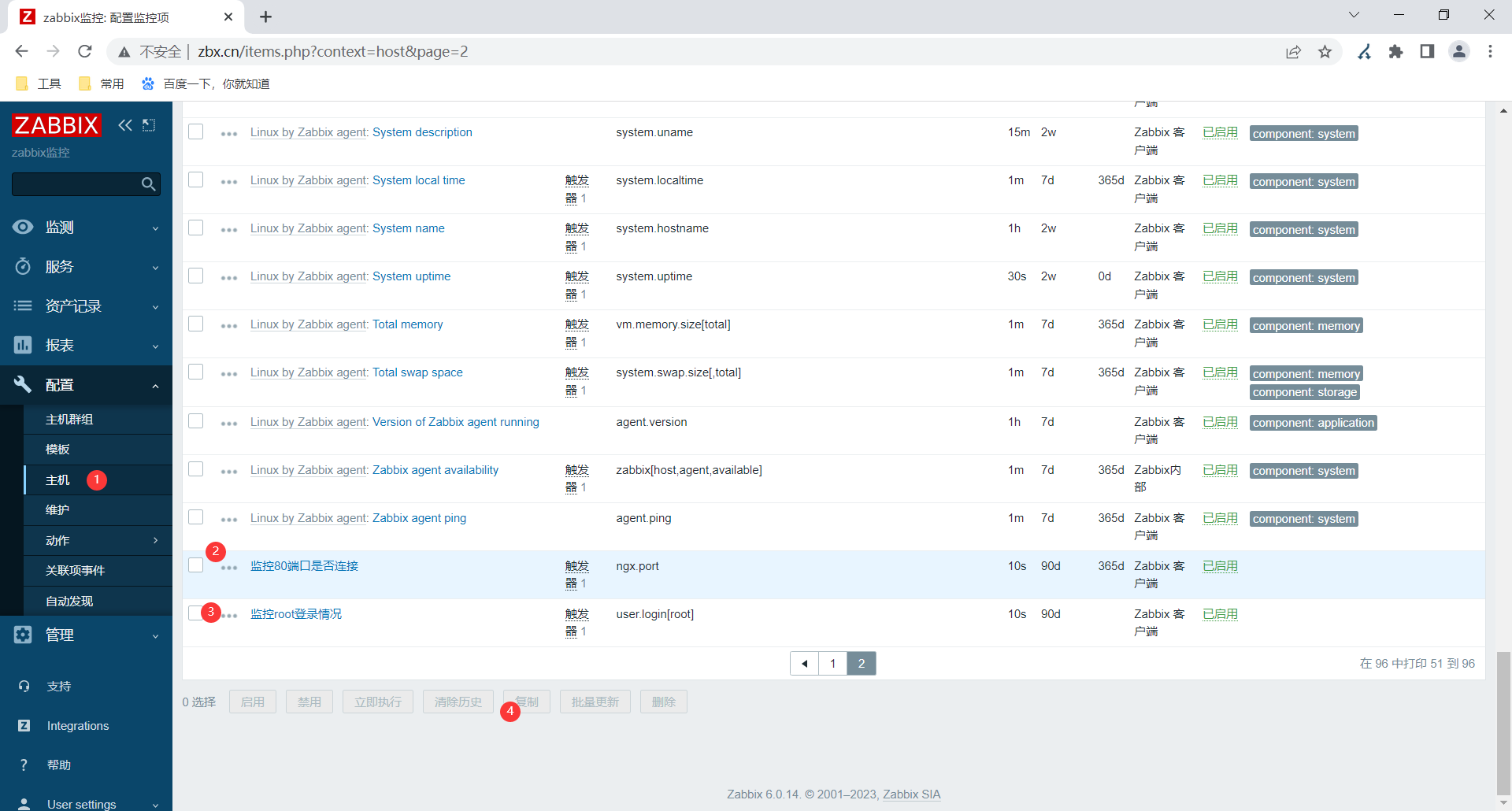Click the browser reload icon

pyautogui.click(x=85, y=51)
